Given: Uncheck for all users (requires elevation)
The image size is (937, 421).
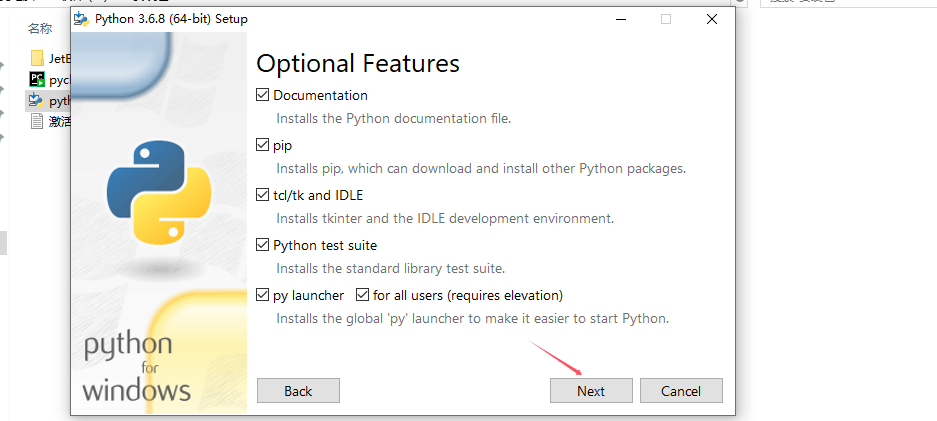Looking at the screenshot, I should 363,296.
